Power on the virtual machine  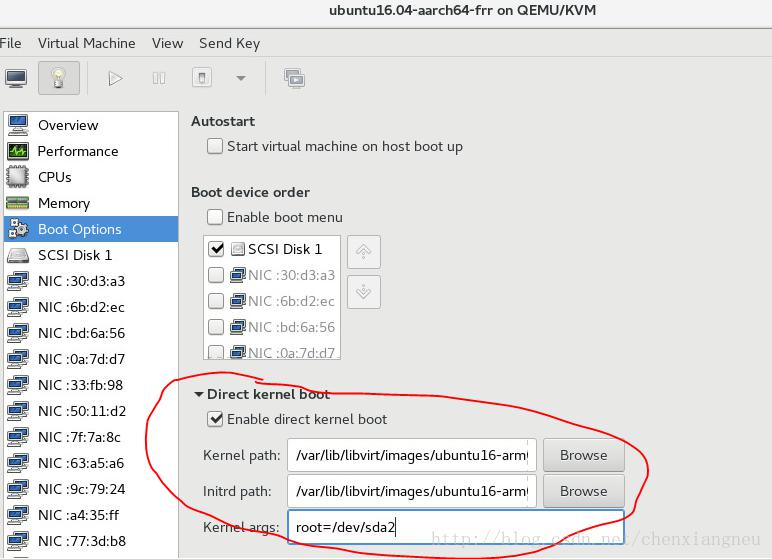point(115,78)
